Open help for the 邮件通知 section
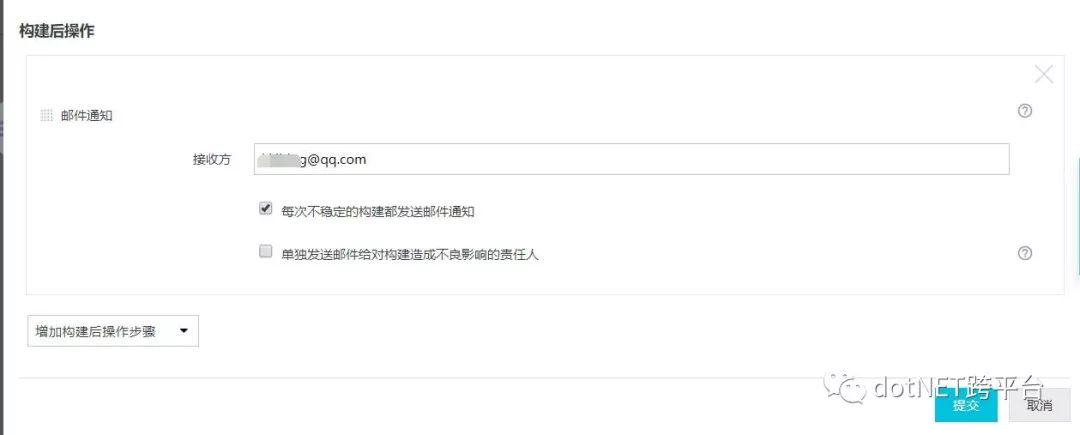The width and height of the screenshot is (1080, 435). coord(1025,111)
